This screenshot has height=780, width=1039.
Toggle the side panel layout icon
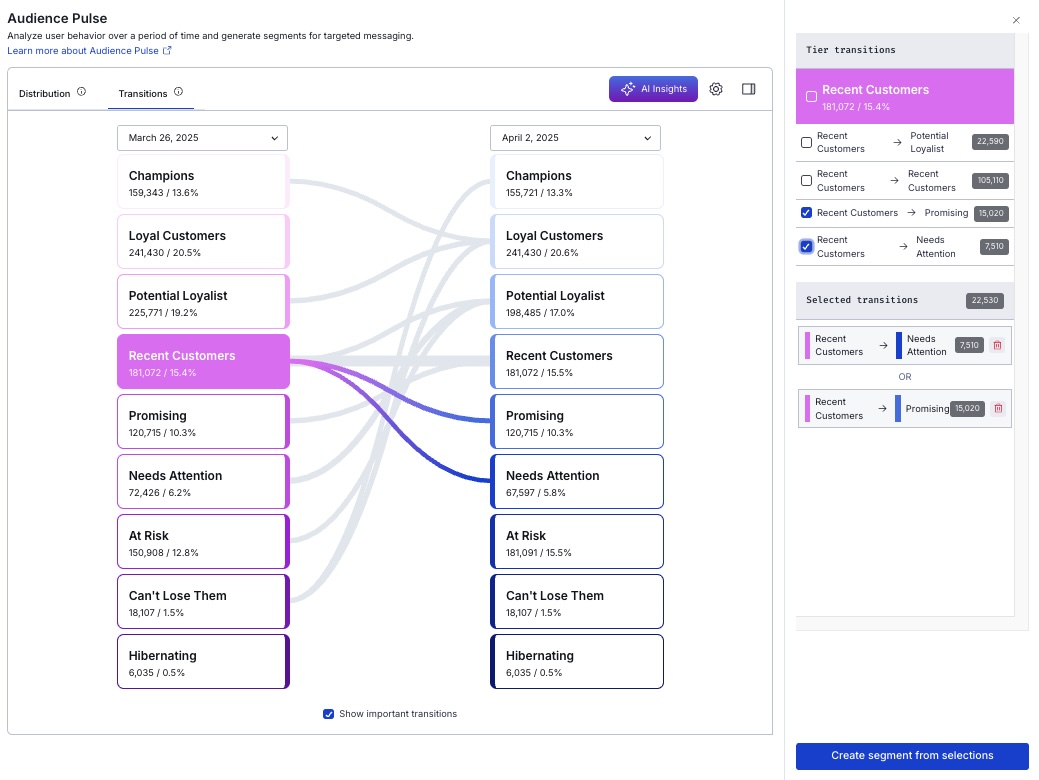pos(748,89)
